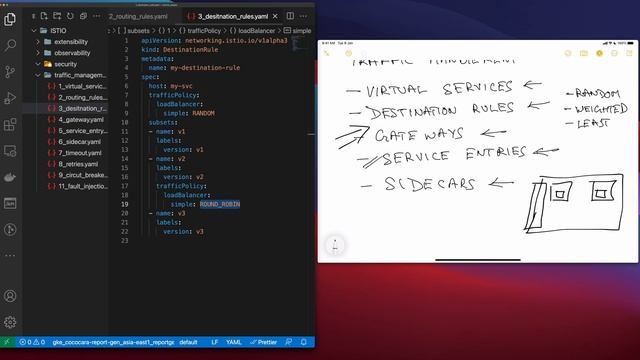
Task: Tap the compose new note icon
Action: point(630,53)
